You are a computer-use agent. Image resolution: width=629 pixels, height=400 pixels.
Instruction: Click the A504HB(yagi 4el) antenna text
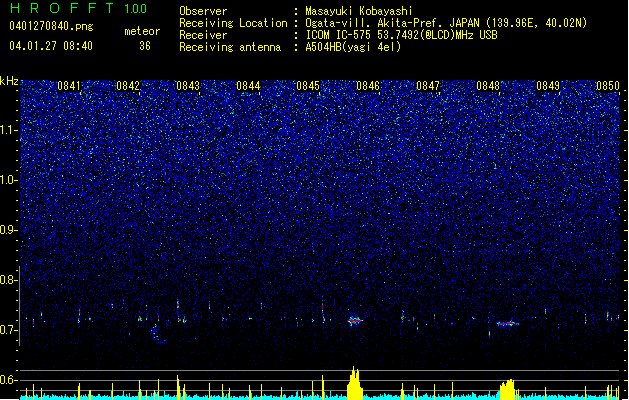click(x=353, y=47)
